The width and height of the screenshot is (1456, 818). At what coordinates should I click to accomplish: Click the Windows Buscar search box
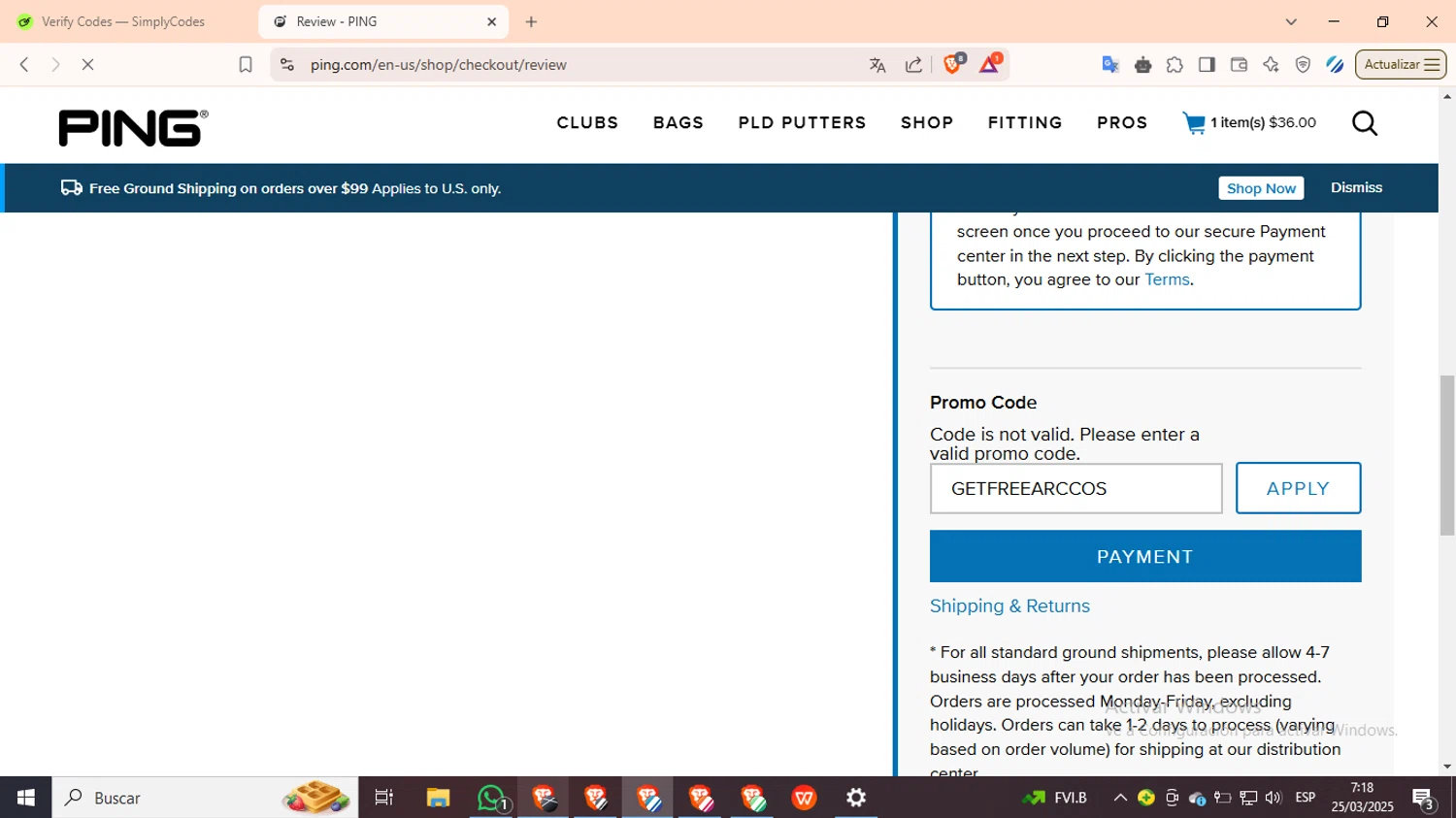[205, 798]
